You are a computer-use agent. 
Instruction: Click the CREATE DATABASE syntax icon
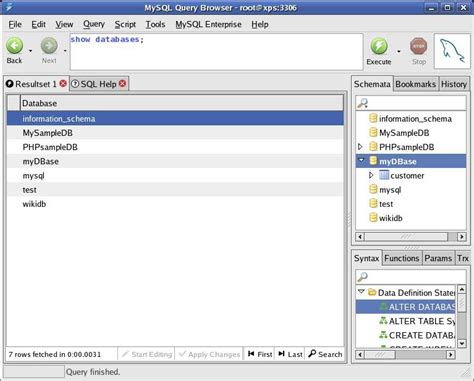[x=383, y=335]
